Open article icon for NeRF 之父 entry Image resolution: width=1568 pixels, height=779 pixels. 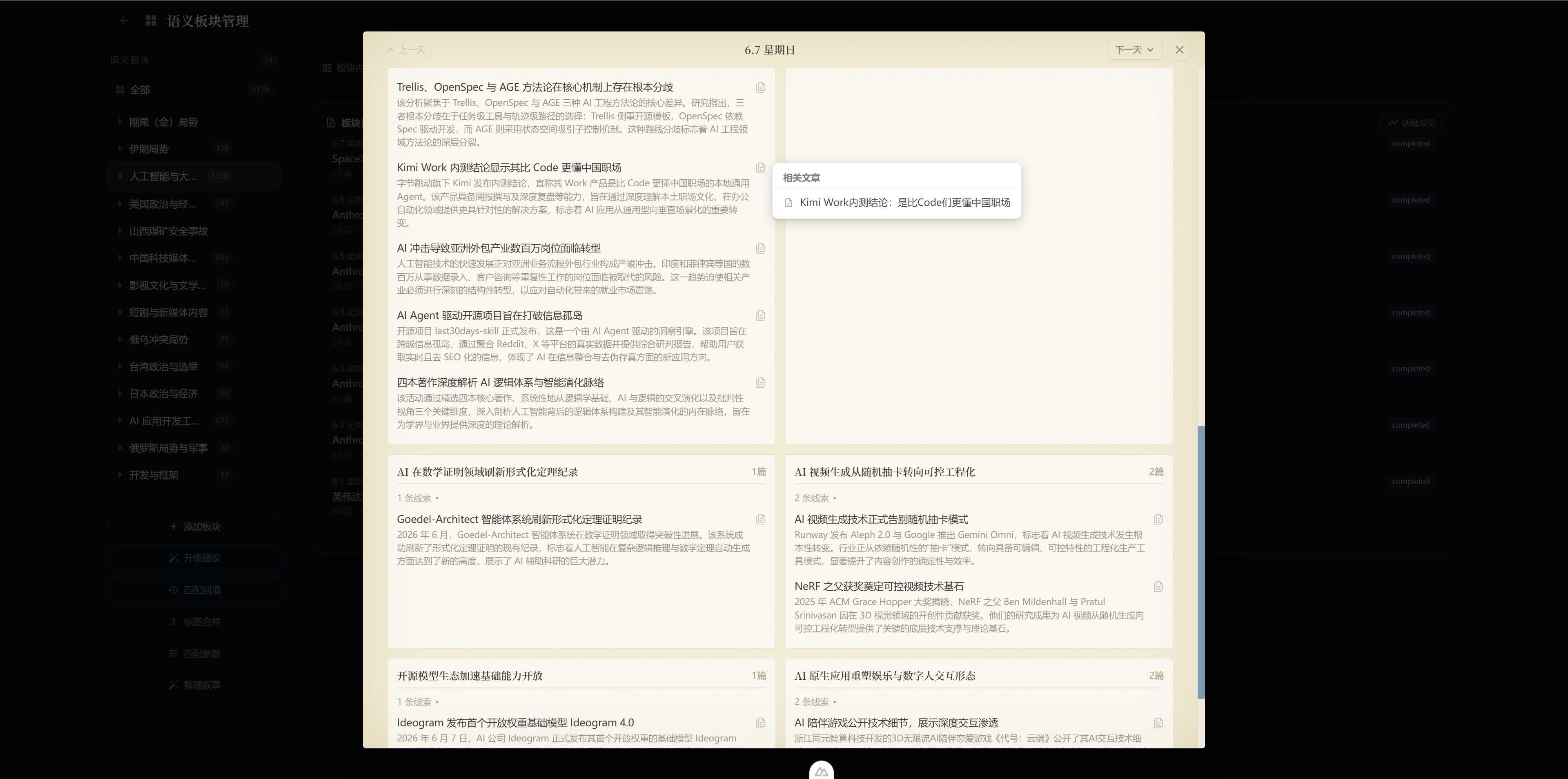[1158, 587]
